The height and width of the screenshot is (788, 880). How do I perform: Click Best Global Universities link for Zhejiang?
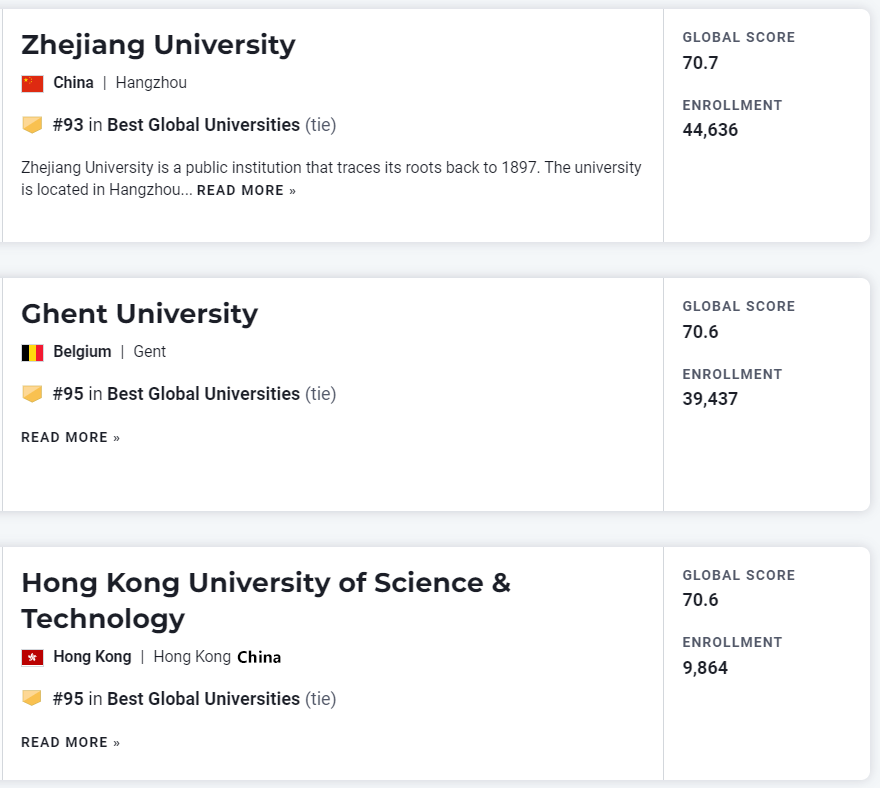pyautogui.click(x=203, y=125)
